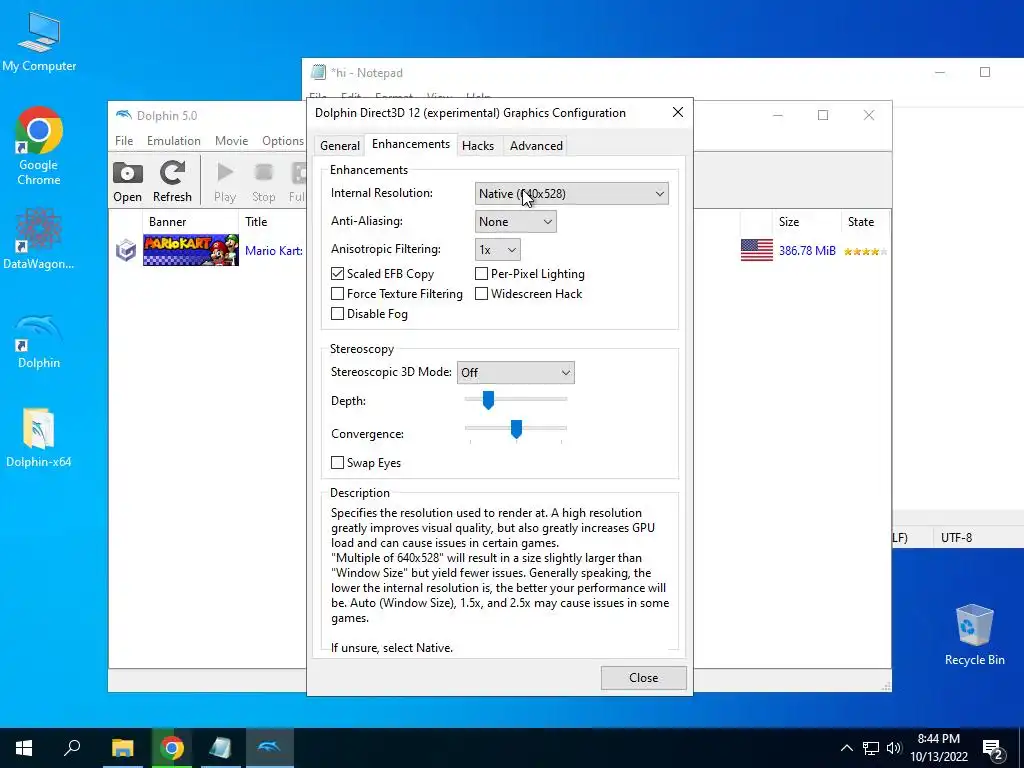Open the Anti-Aliasing dropdown
This screenshot has width=1024, height=768.
coord(515,221)
